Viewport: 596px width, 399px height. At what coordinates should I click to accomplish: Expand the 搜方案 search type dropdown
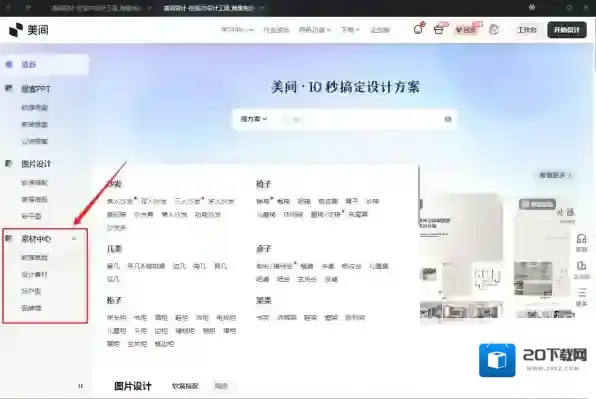click(254, 119)
